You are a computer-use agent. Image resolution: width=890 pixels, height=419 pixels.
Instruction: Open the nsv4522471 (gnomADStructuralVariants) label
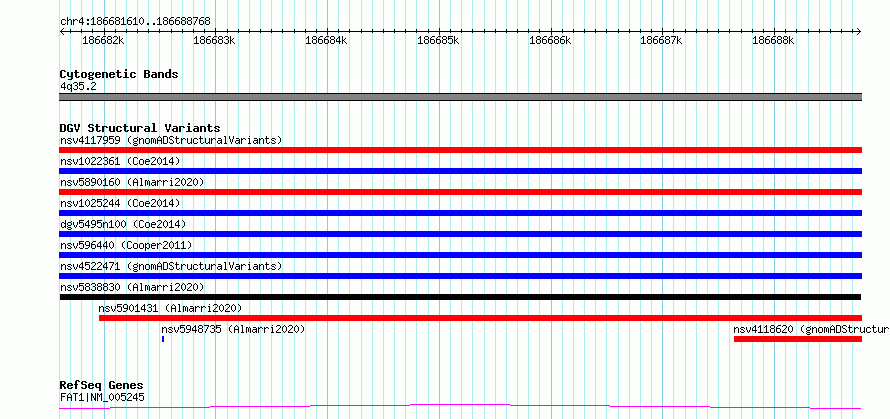click(171, 266)
